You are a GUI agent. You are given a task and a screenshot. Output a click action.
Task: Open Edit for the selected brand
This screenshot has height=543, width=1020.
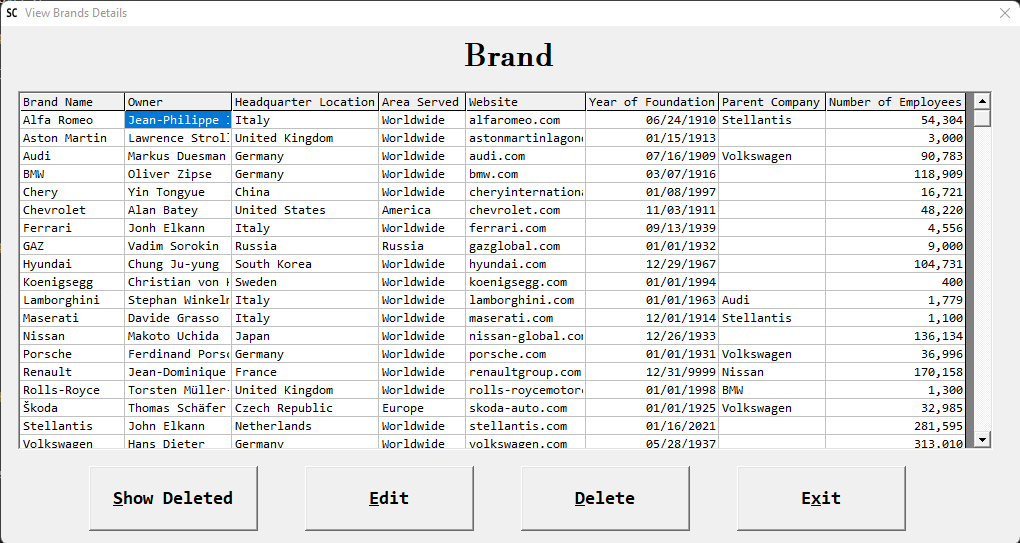pyautogui.click(x=389, y=498)
